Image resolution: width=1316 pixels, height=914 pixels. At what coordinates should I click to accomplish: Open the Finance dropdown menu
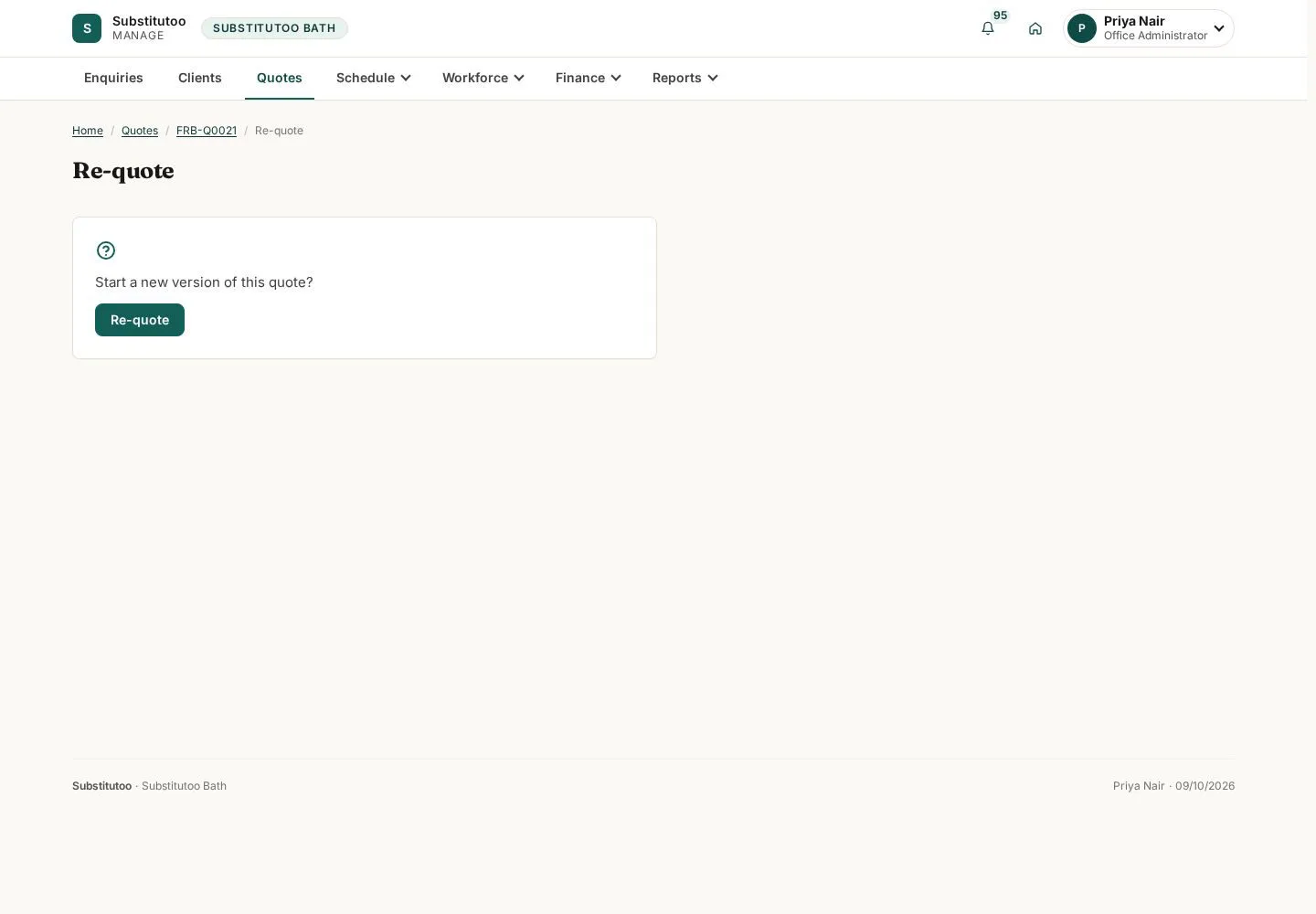588,78
